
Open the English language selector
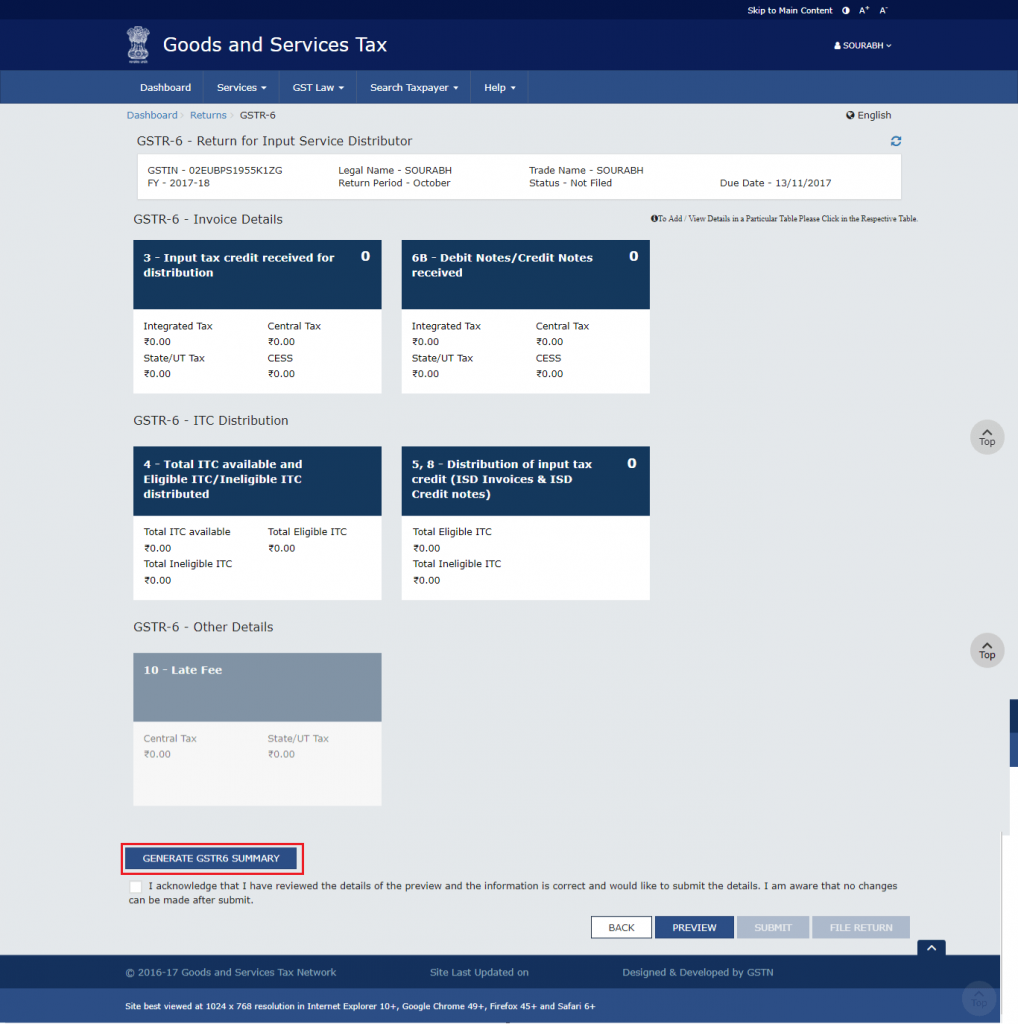point(868,115)
